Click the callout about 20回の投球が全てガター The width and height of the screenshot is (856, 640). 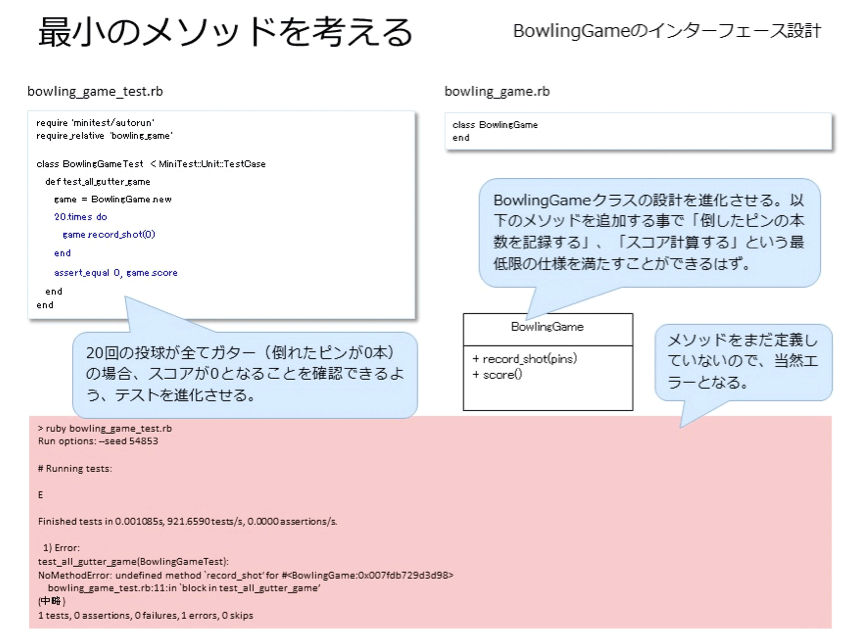245,375
